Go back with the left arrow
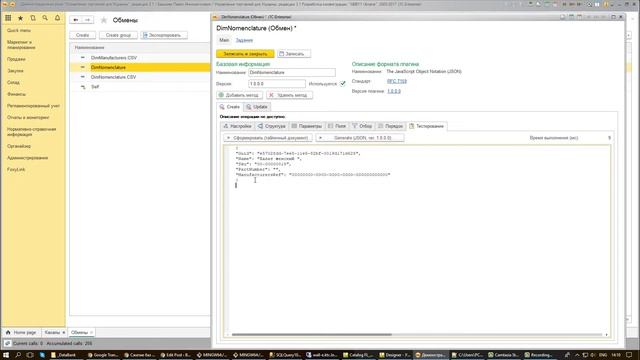Screen dimensions: 640x360 tap(76, 20)
